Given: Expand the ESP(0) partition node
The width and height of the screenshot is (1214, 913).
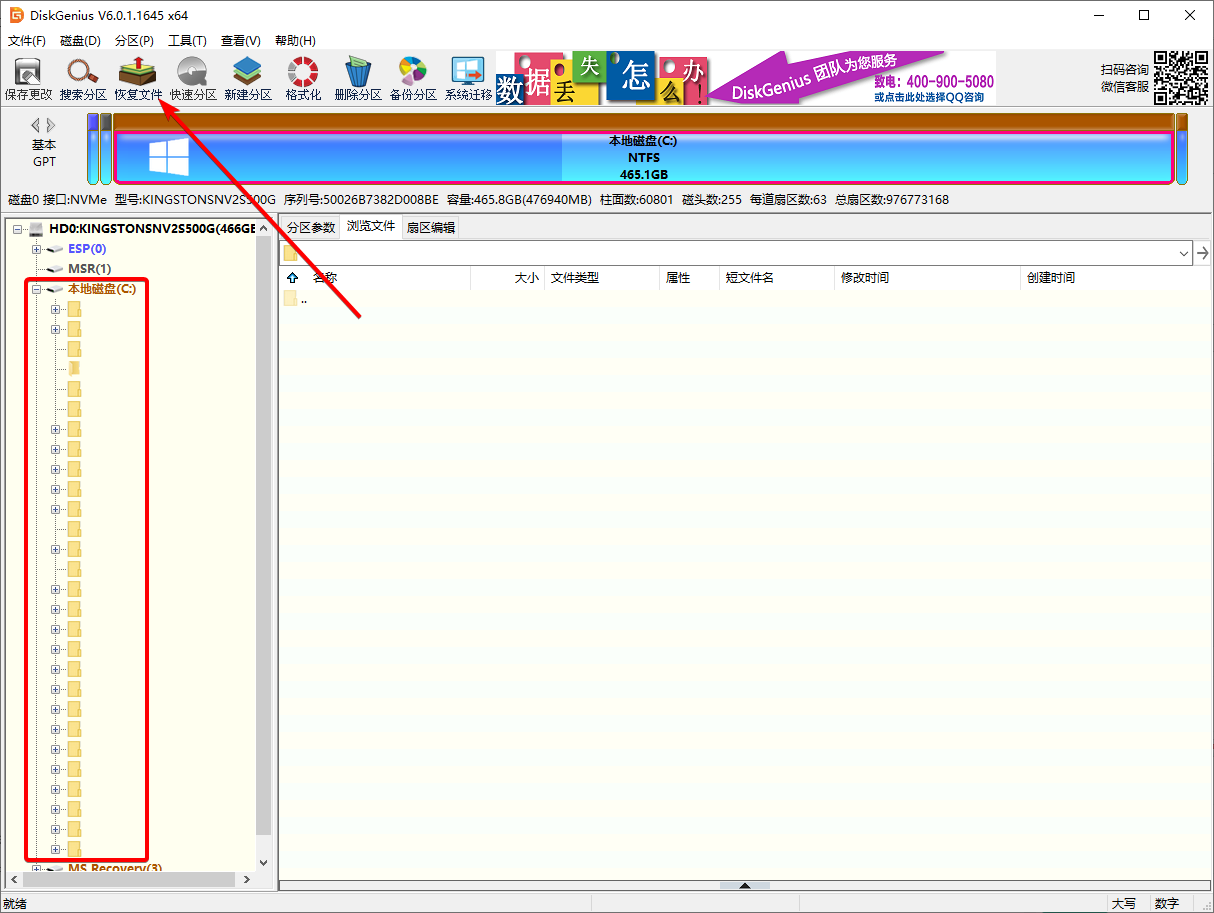Looking at the screenshot, I should coord(36,249).
